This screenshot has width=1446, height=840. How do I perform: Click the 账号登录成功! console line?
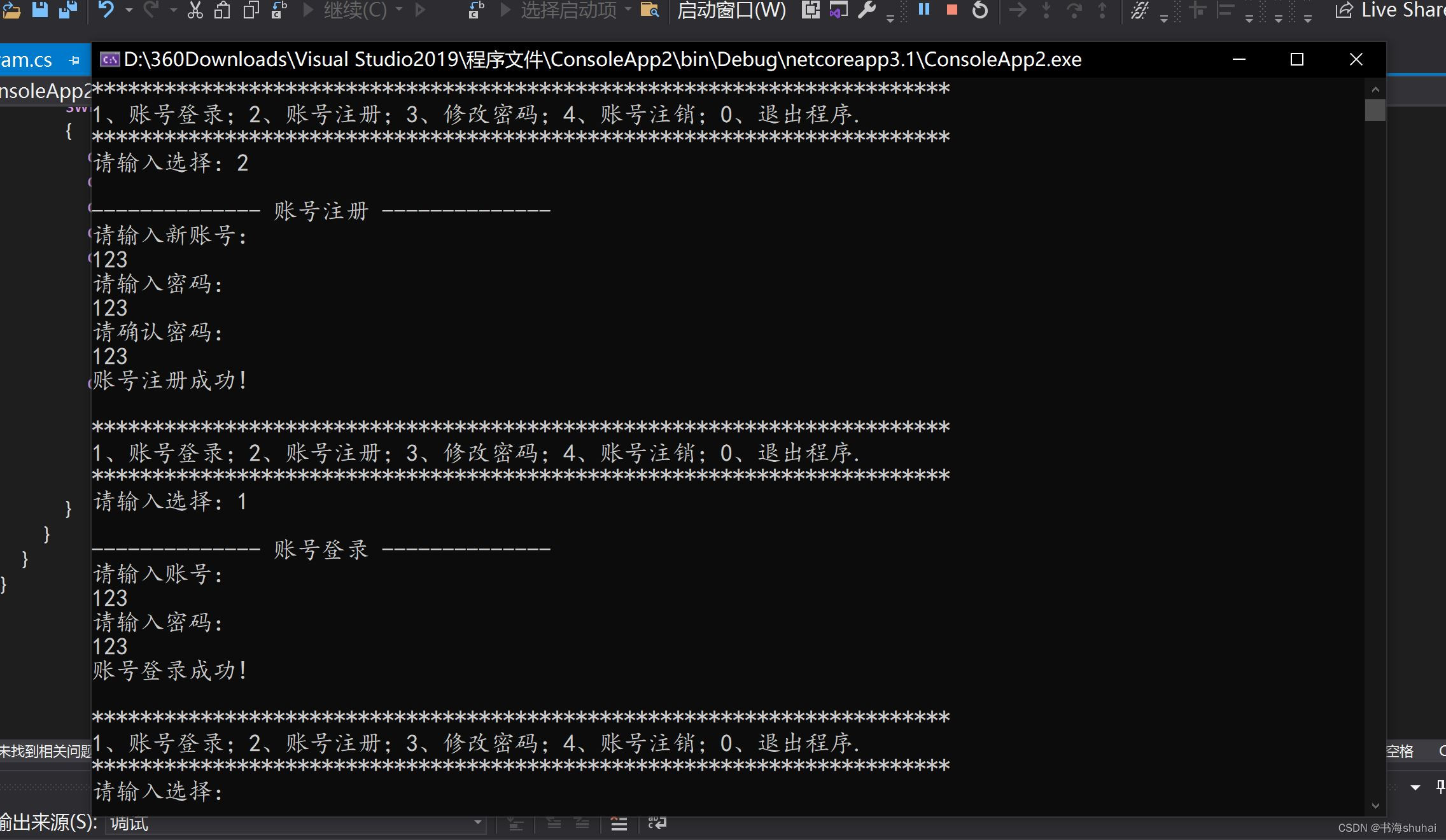coord(170,671)
